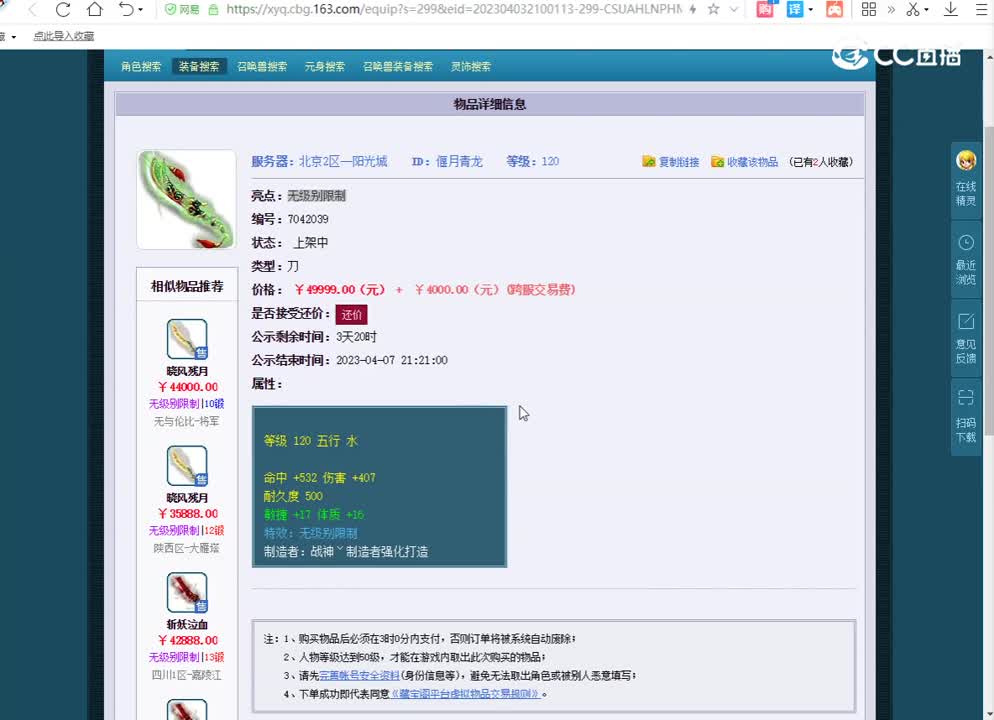
Task: Click the highlight tag 无级别限制
Action: pos(316,195)
